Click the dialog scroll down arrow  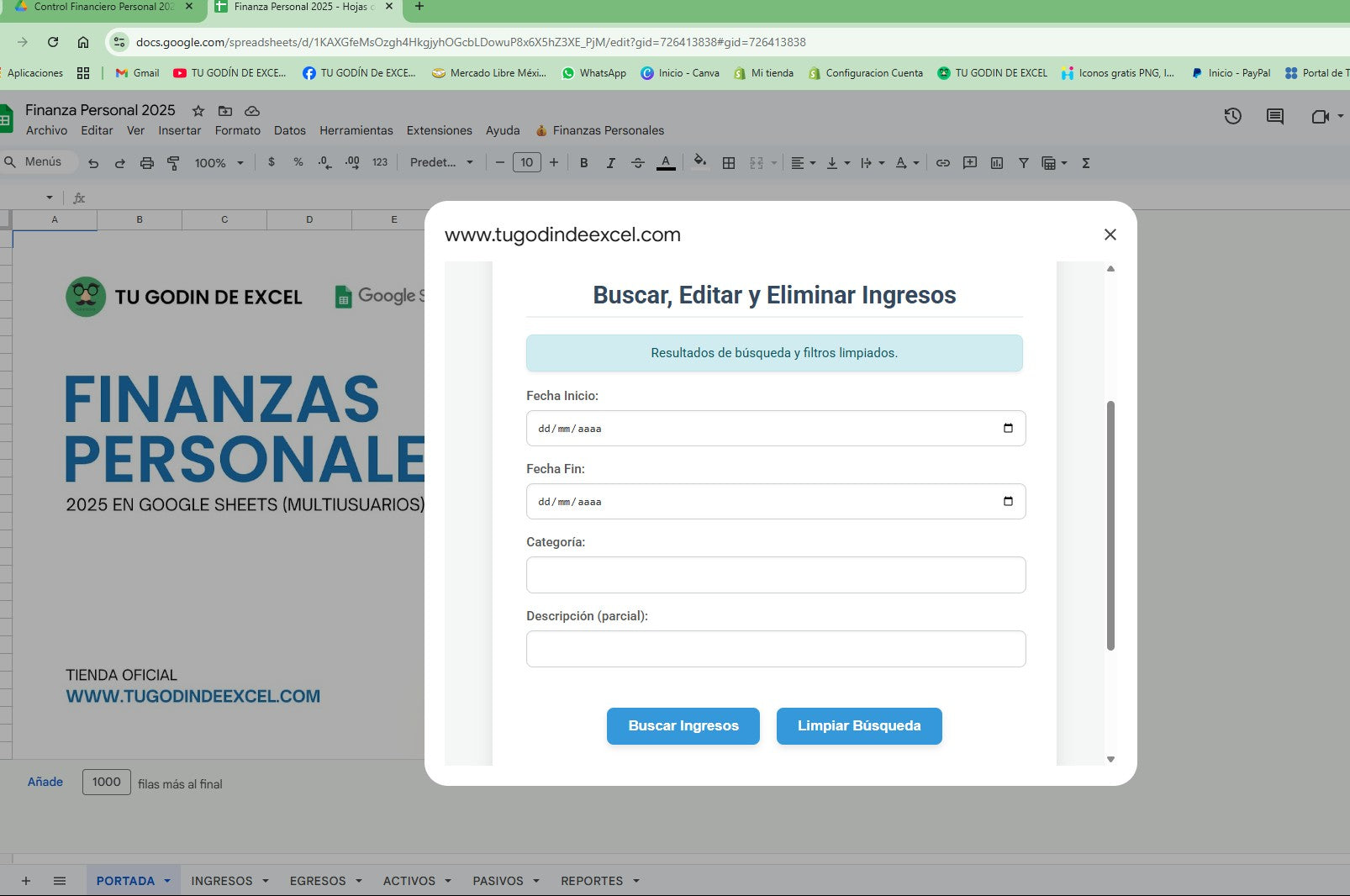click(1110, 759)
